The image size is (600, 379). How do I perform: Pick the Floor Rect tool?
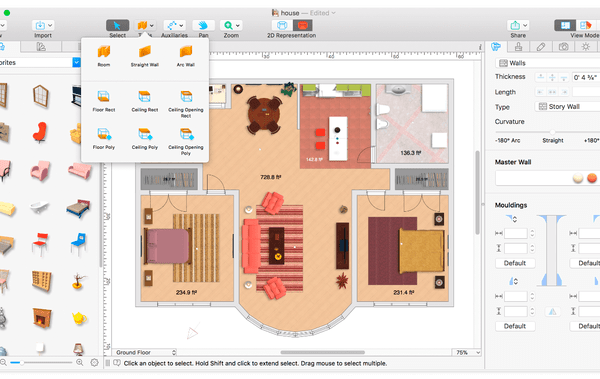104,101
